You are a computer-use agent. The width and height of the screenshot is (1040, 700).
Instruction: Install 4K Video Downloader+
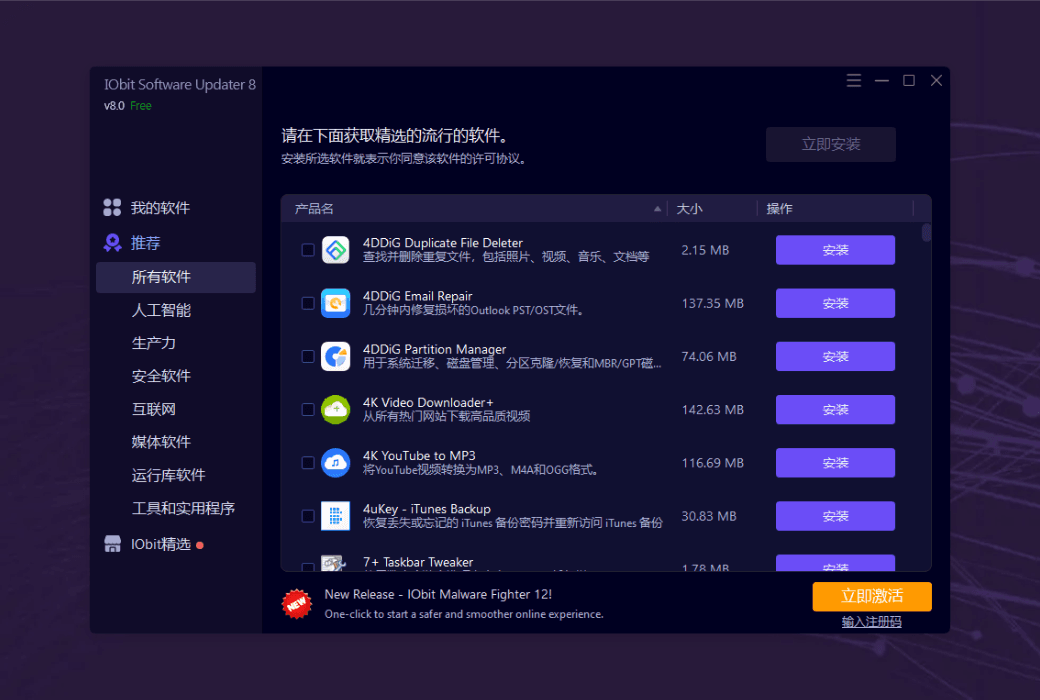pos(835,409)
